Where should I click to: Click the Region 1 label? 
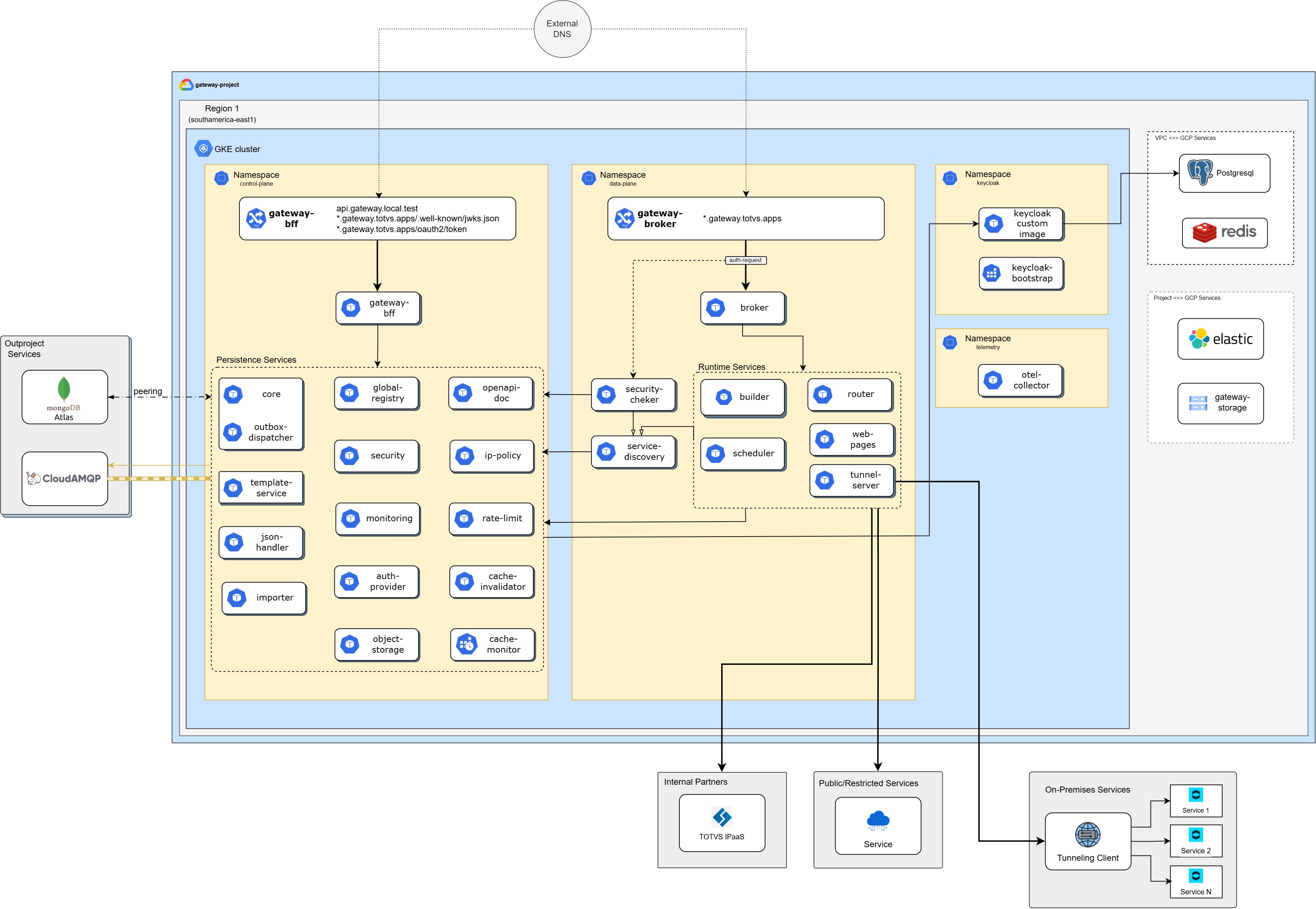[x=221, y=108]
